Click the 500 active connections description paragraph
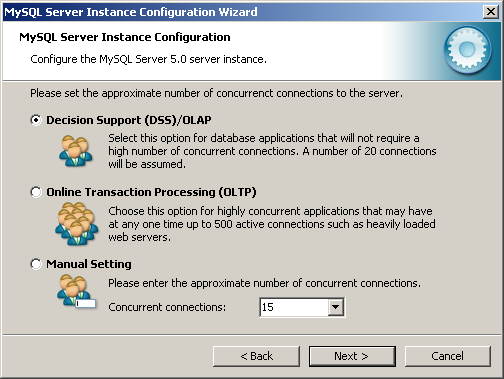 click(x=272, y=224)
